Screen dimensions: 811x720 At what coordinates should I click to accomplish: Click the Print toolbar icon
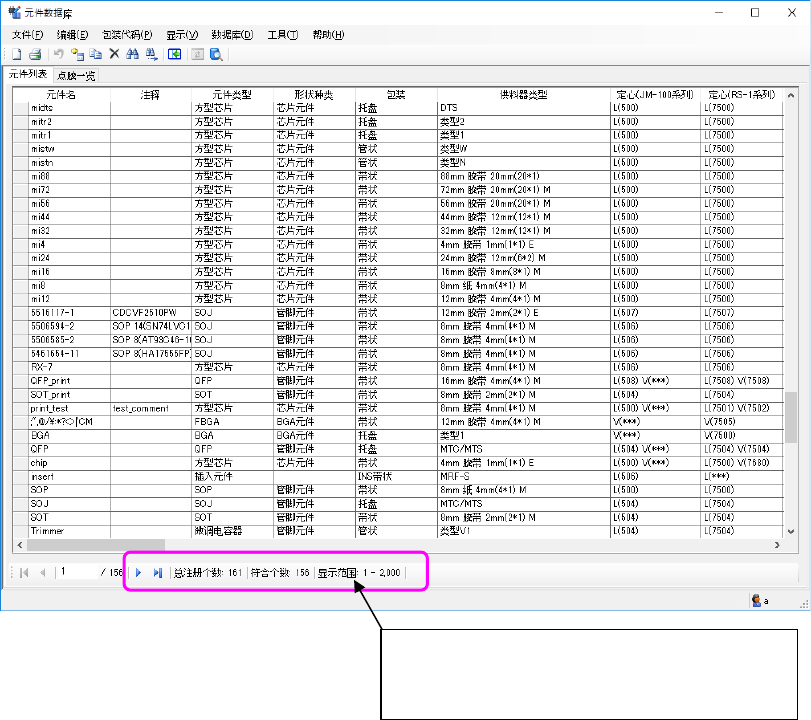tap(34, 54)
